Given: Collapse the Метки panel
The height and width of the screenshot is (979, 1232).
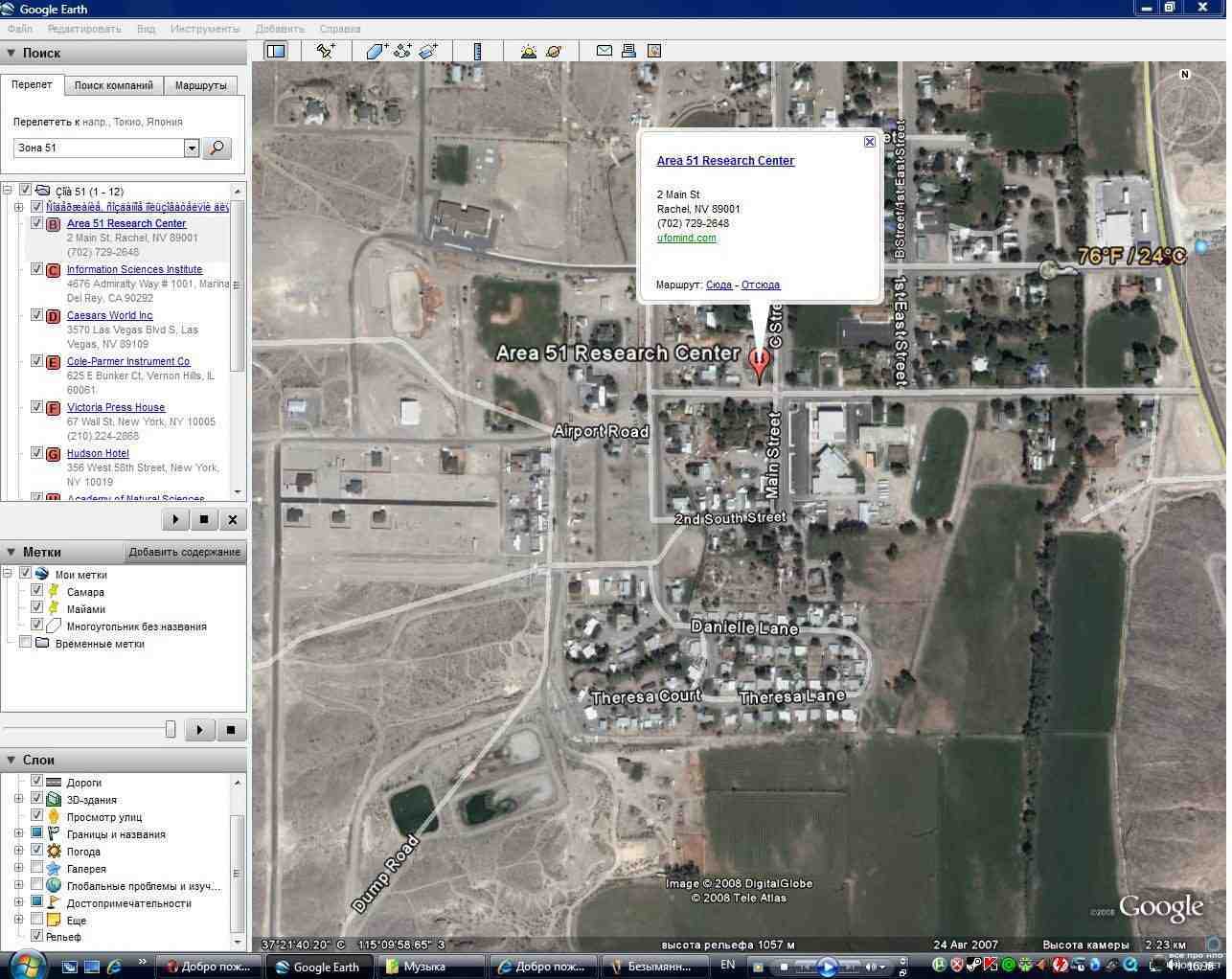Looking at the screenshot, I should tap(11, 552).
